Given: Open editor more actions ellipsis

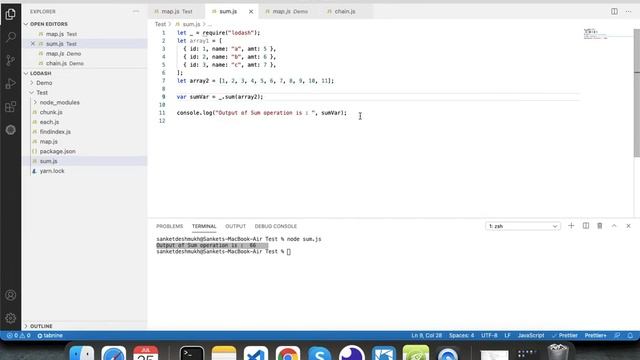Looking at the screenshot, I should pyautogui.click(x=629, y=11).
